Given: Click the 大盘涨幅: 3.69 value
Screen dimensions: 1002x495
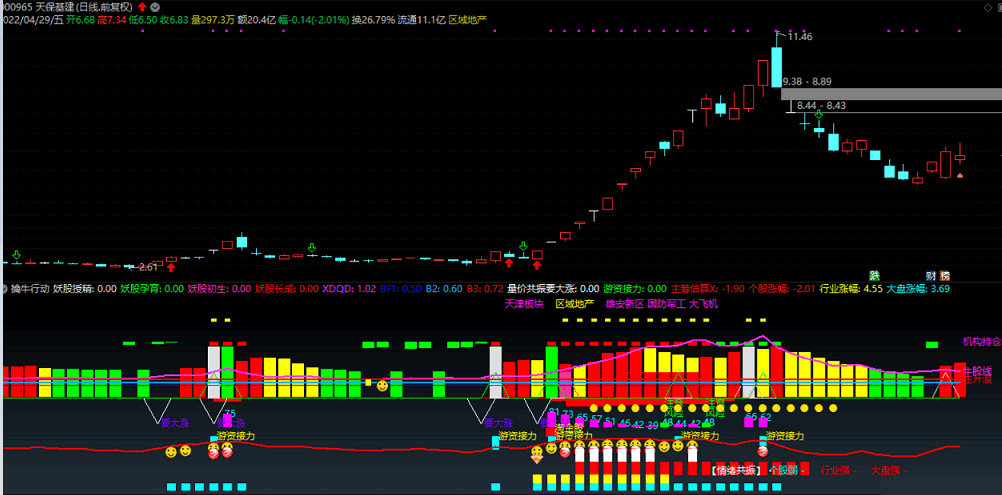Looking at the screenshot, I should (918, 289).
